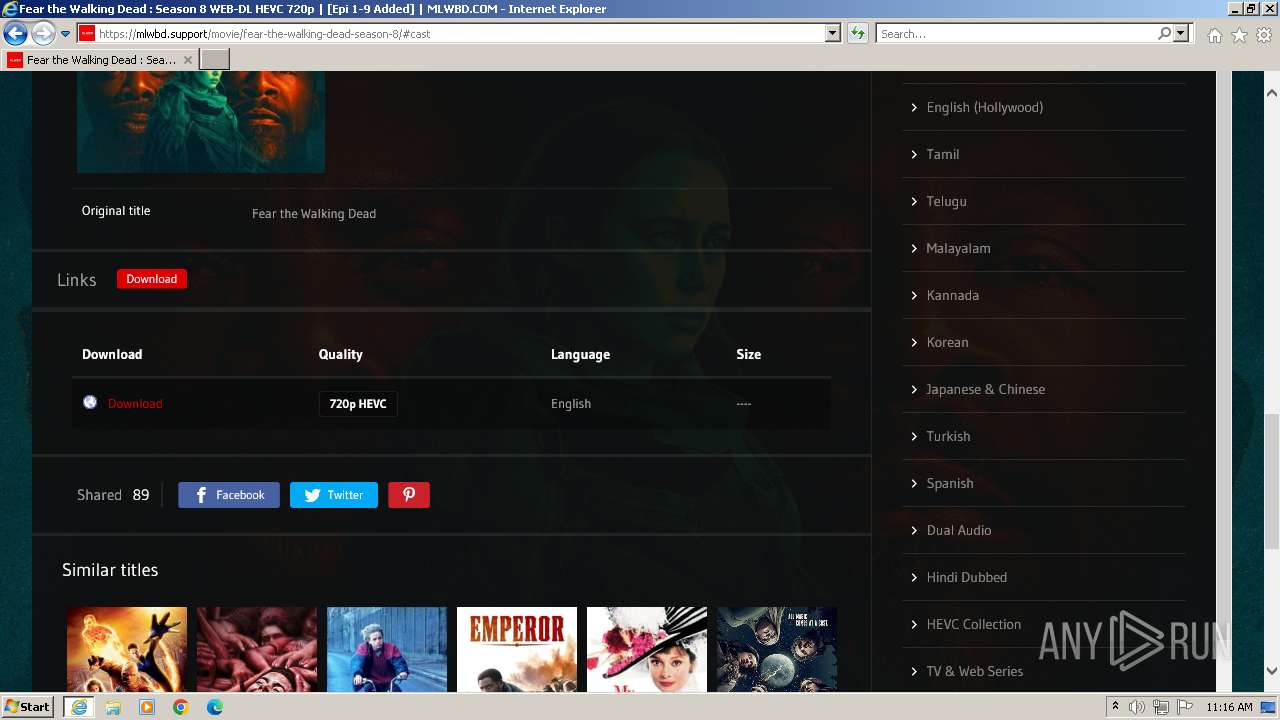Viewport: 1280px width, 720px height.
Task: Click the clock showing 11:16 AM
Action: tap(1229, 707)
